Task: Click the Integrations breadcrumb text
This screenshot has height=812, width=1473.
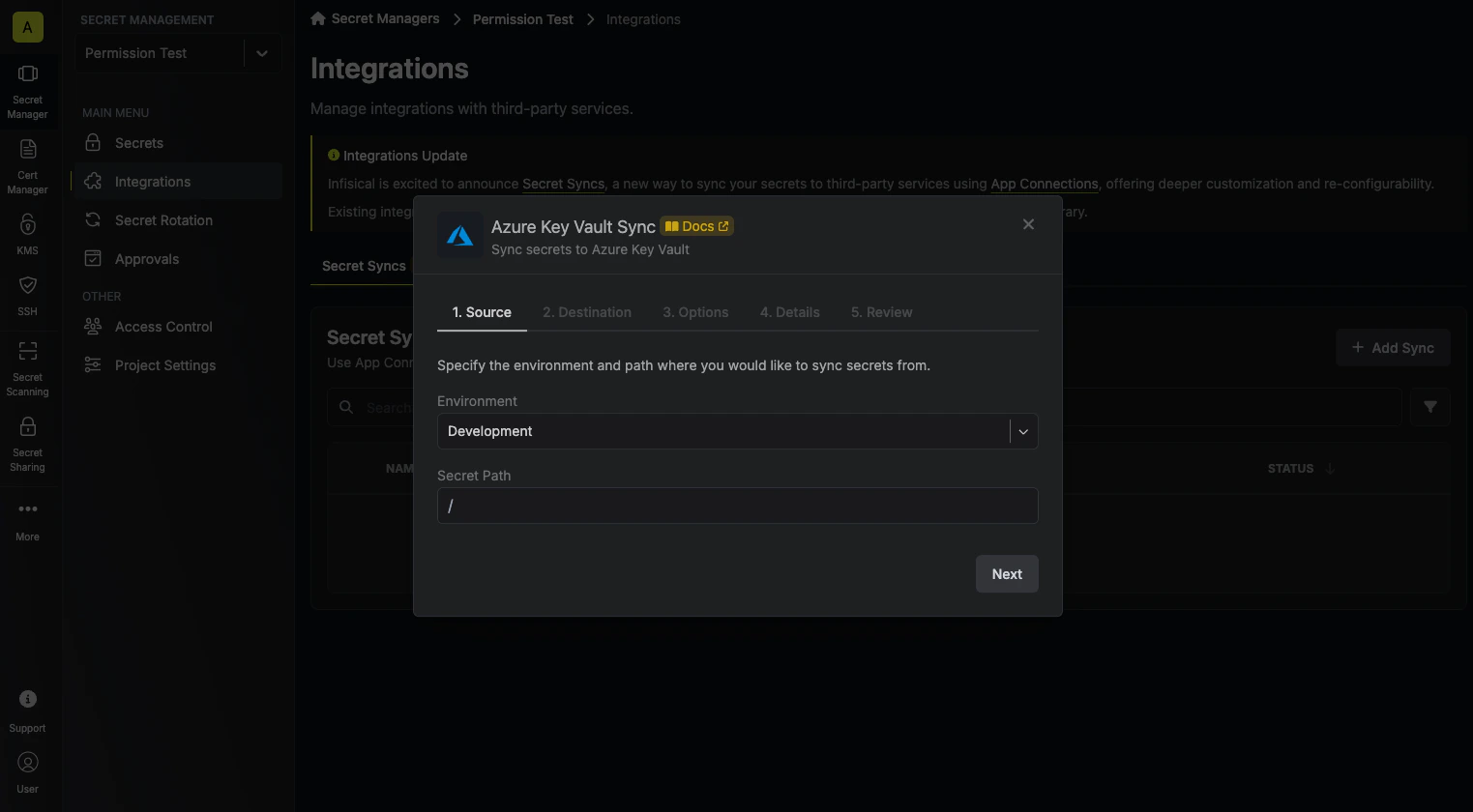Action: pyautogui.click(x=643, y=19)
